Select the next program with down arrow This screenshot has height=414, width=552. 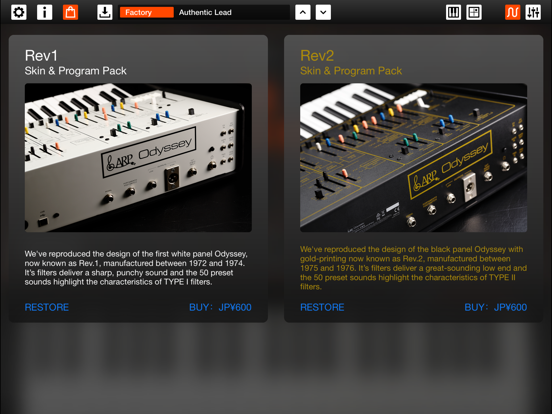click(323, 12)
